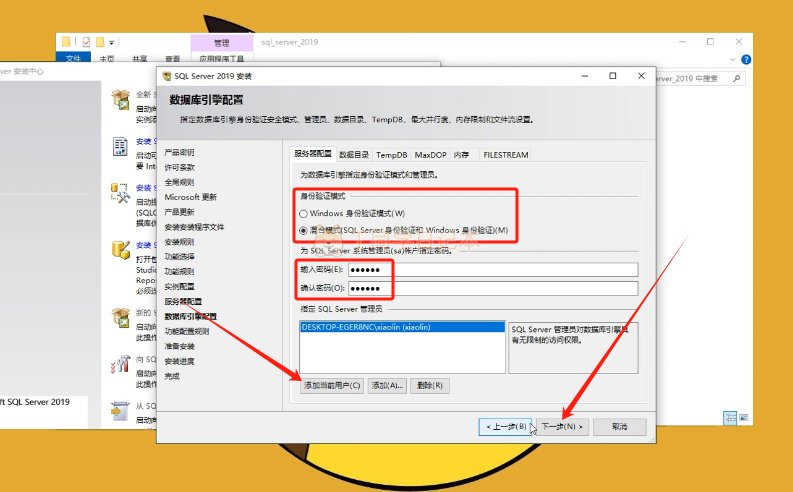Click the database-with-tools icon in Installation Center

120,193
